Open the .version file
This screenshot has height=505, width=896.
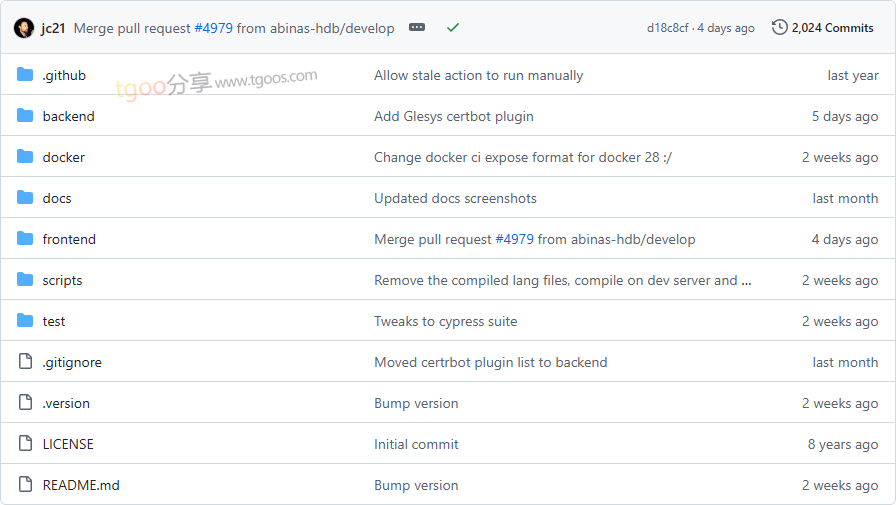pos(66,403)
